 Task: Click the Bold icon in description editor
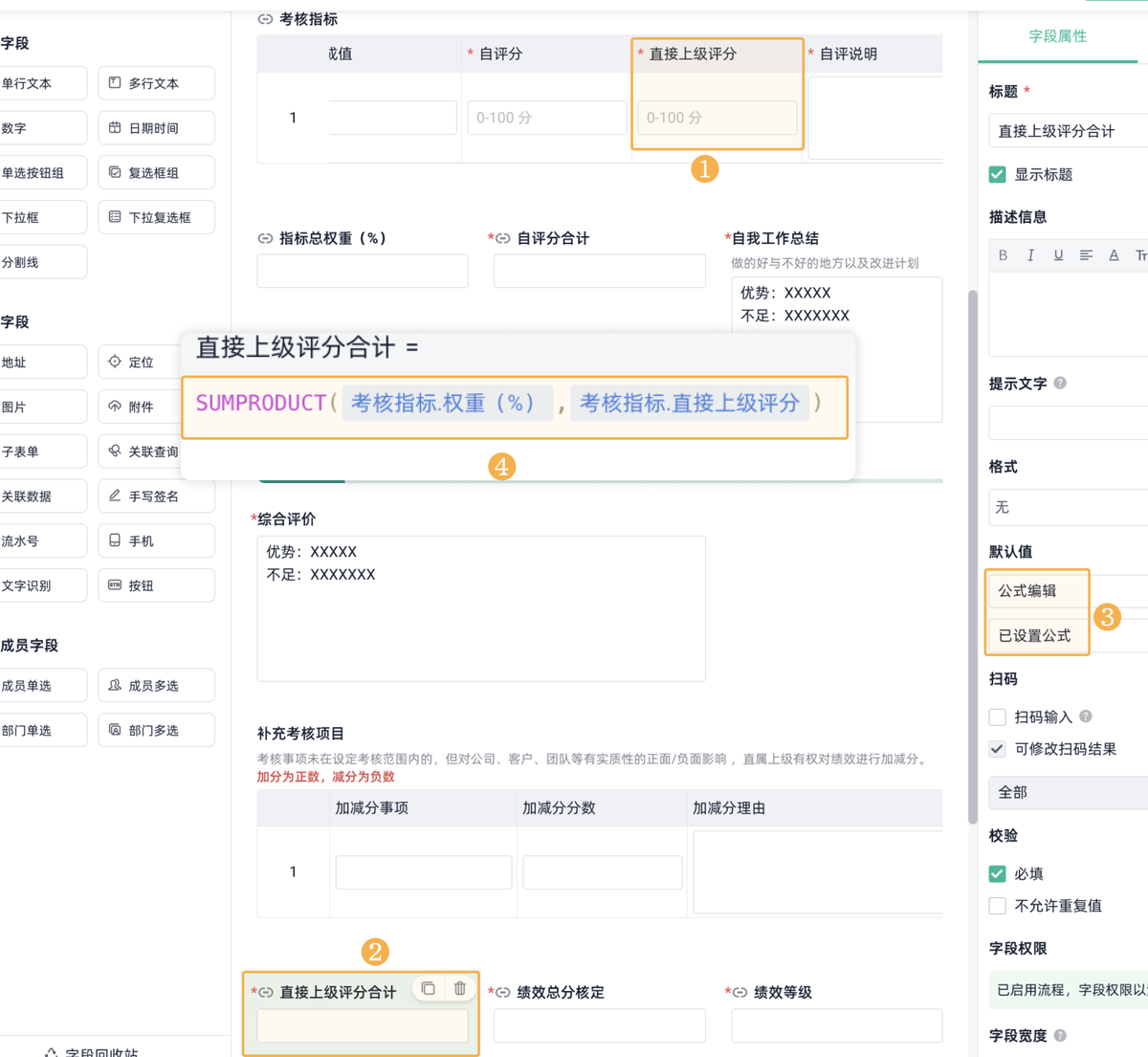(x=1003, y=255)
